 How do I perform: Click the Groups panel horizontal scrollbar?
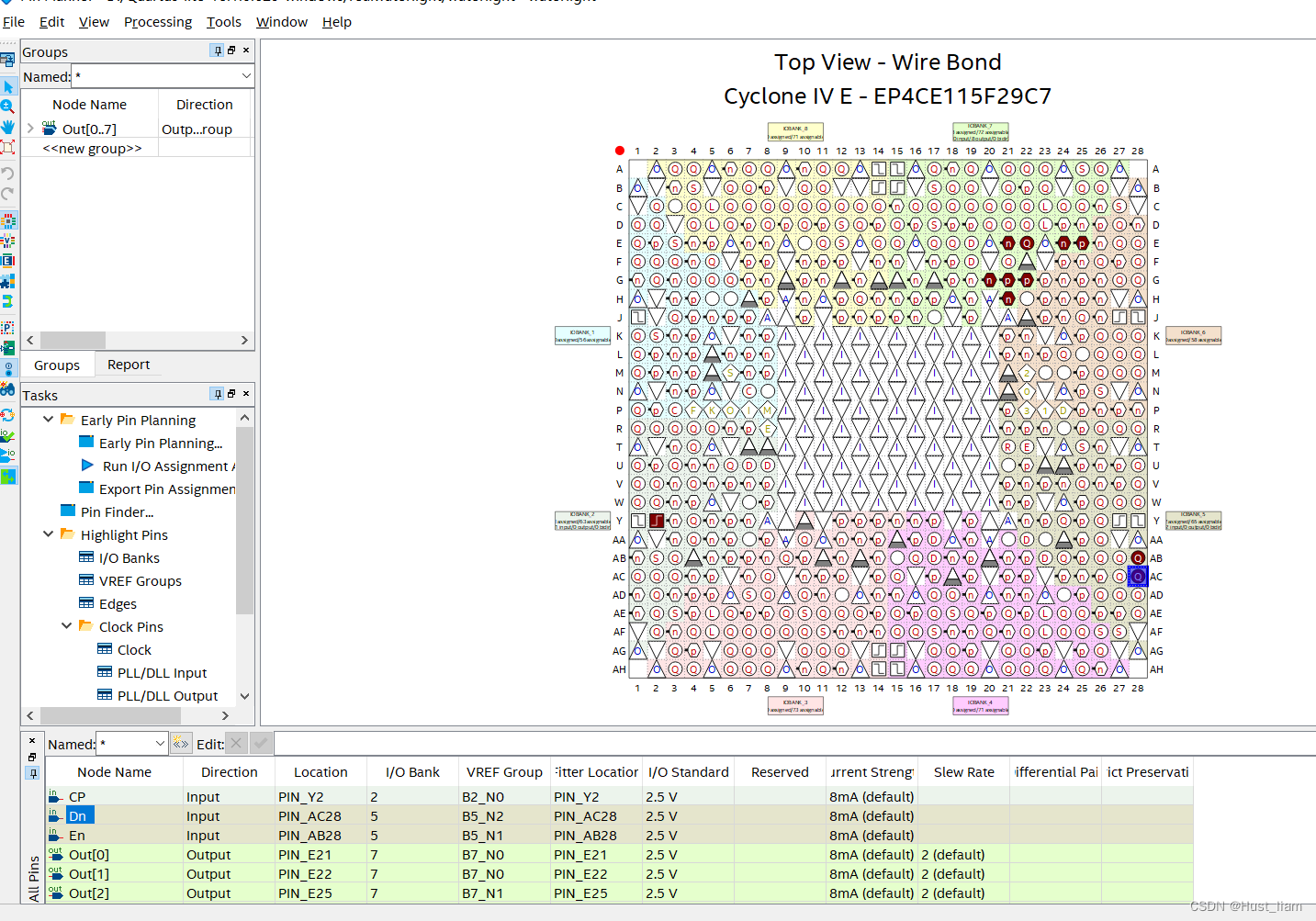pos(137,340)
